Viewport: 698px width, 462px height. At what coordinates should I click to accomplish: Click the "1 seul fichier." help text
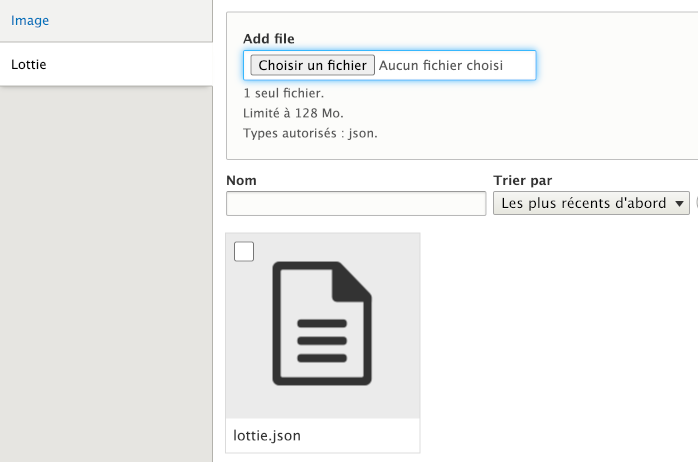pyautogui.click(x=282, y=93)
